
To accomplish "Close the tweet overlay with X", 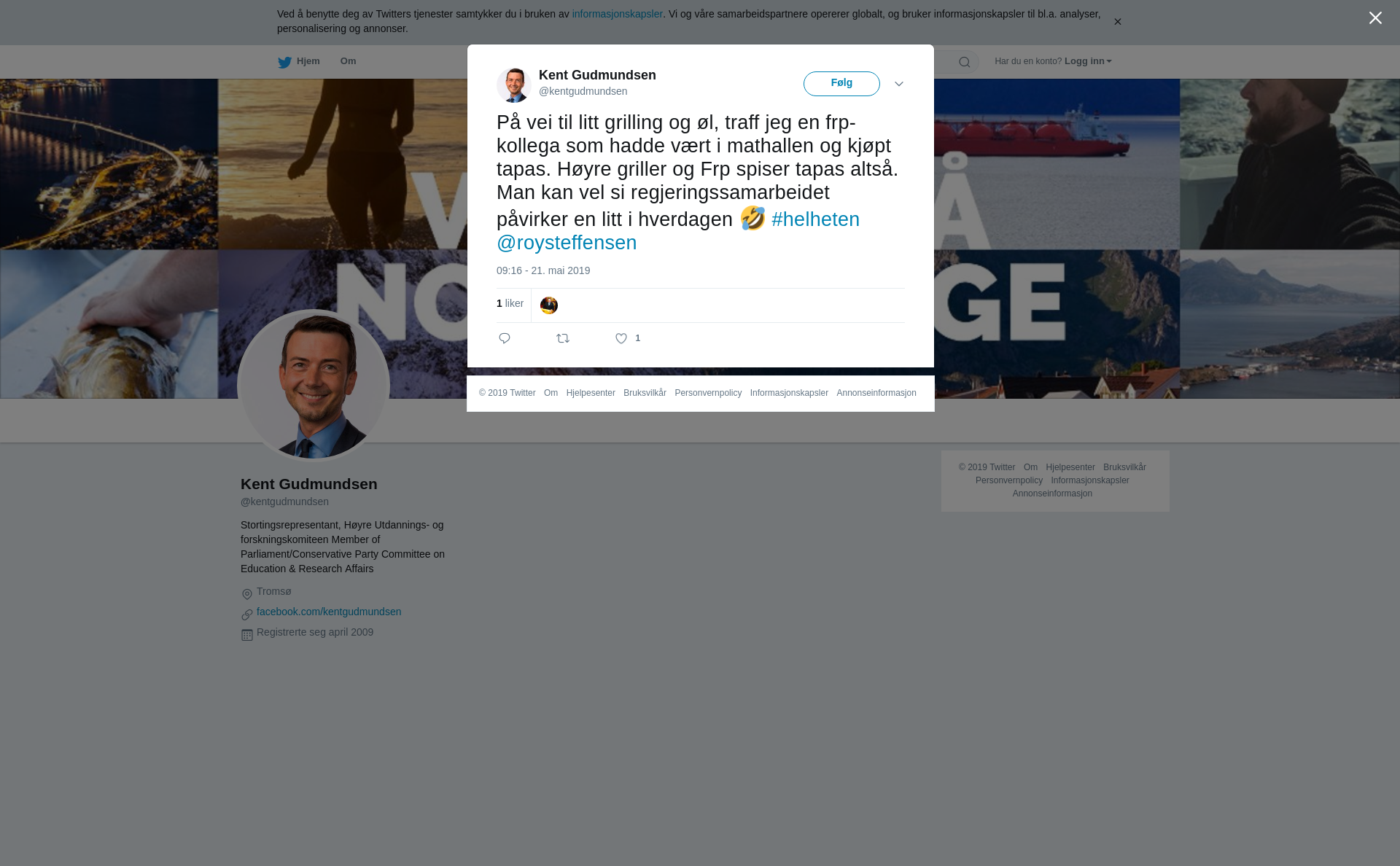I will point(1375,18).
